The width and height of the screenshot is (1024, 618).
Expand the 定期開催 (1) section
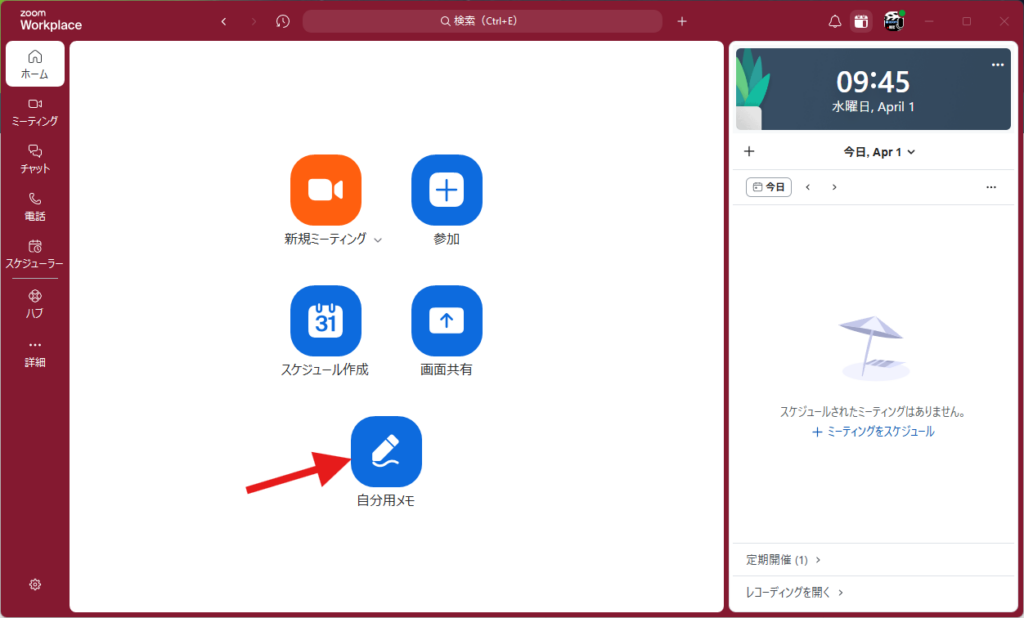click(783, 560)
